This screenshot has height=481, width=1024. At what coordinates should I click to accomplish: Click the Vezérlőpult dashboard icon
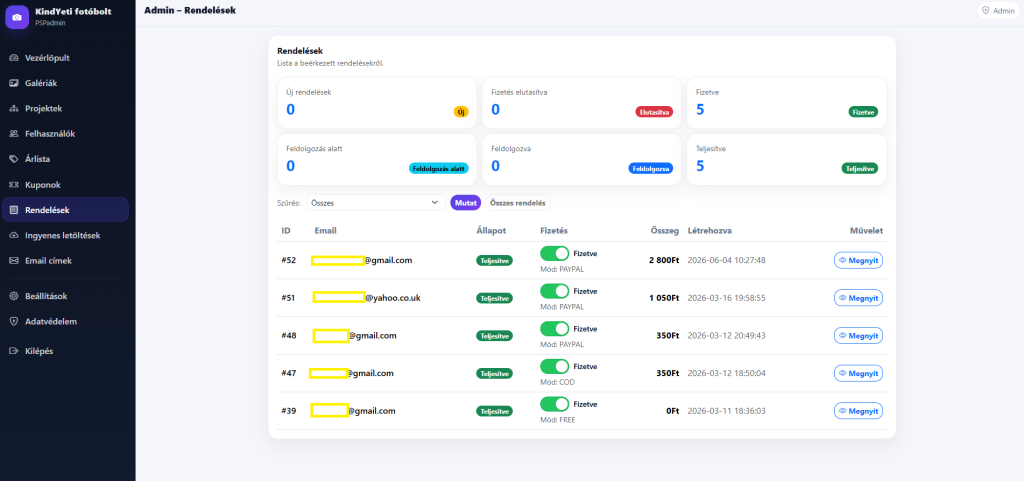point(14,57)
